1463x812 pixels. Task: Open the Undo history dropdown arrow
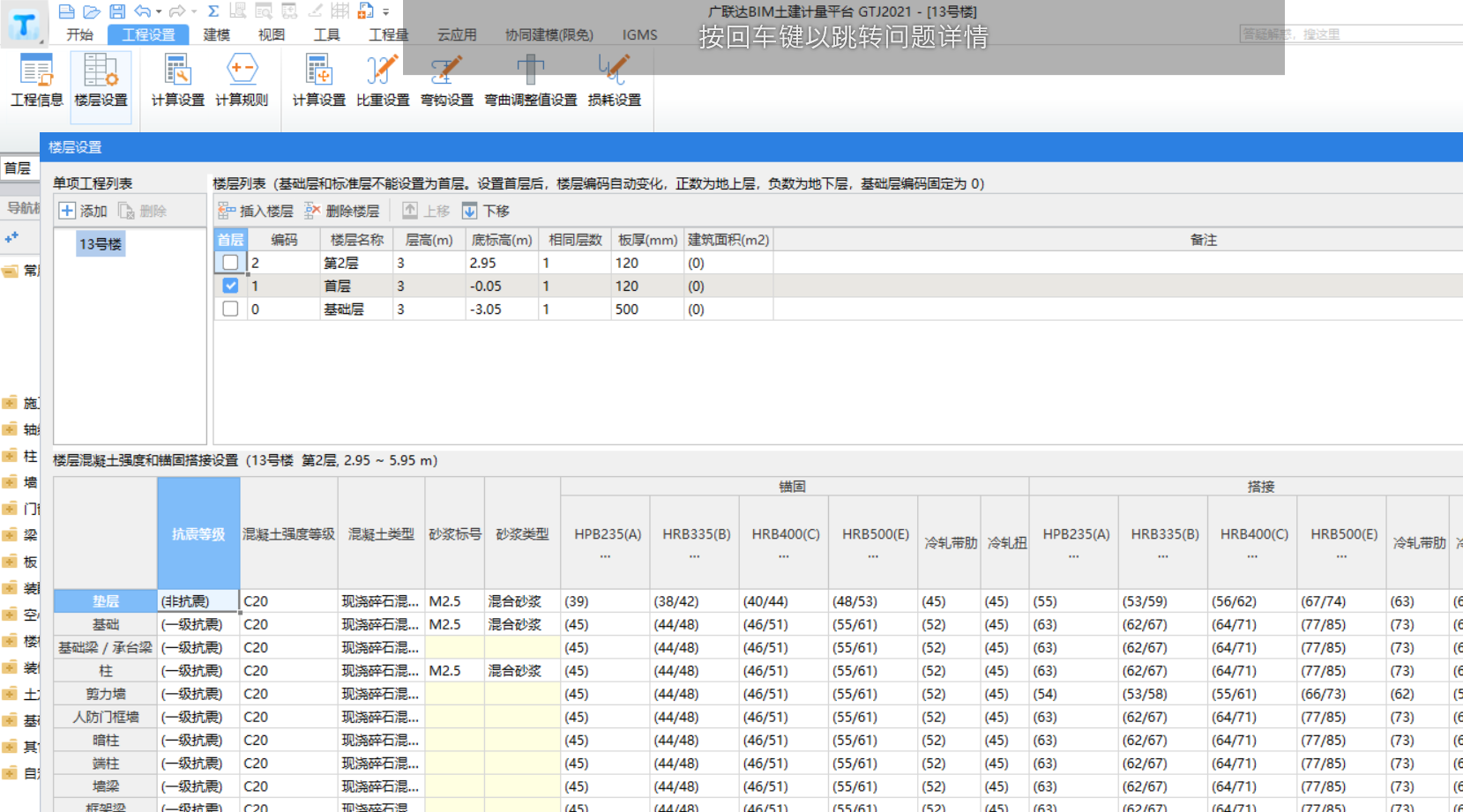159,12
